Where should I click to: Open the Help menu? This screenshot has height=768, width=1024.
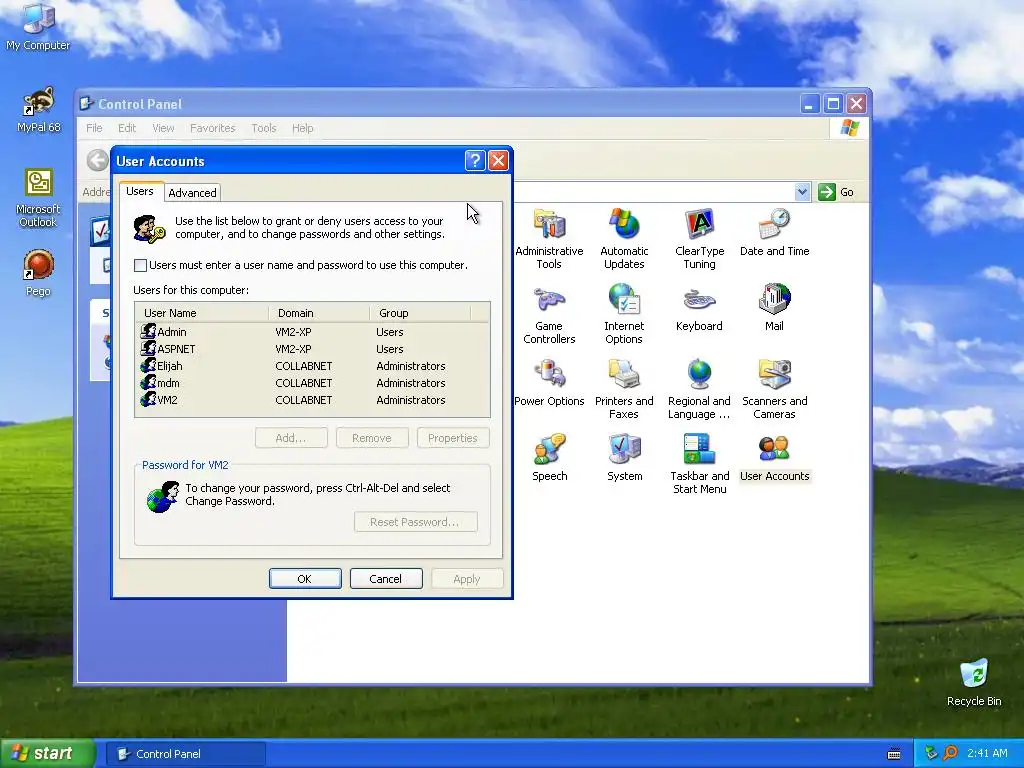coord(302,128)
